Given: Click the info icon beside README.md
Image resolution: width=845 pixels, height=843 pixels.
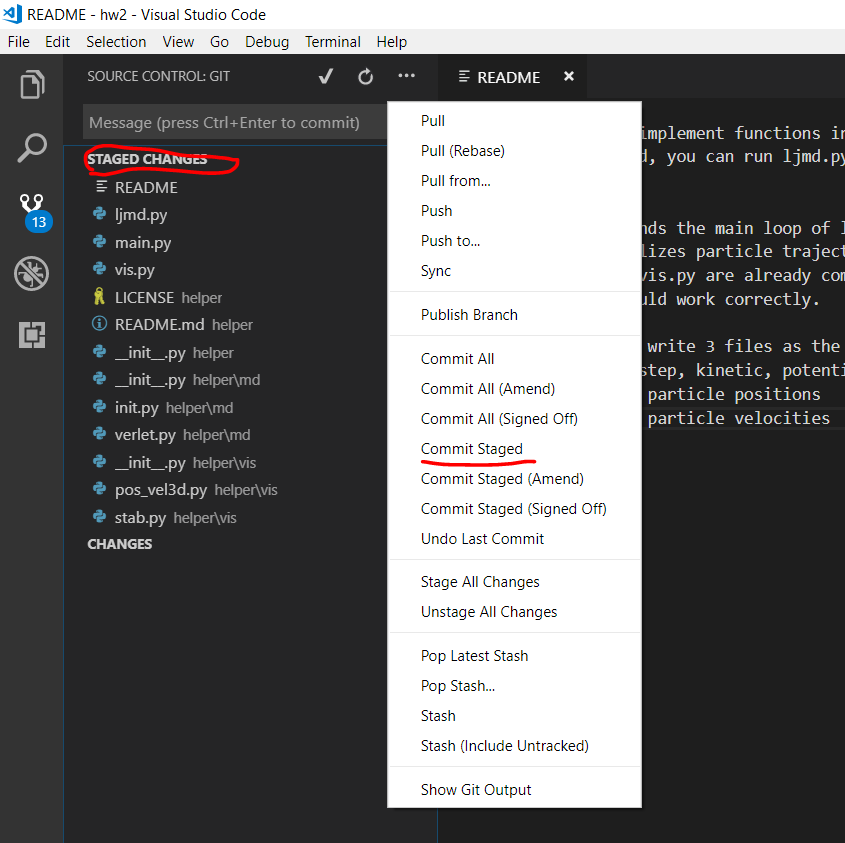Looking at the screenshot, I should click(x=100, y=323).
